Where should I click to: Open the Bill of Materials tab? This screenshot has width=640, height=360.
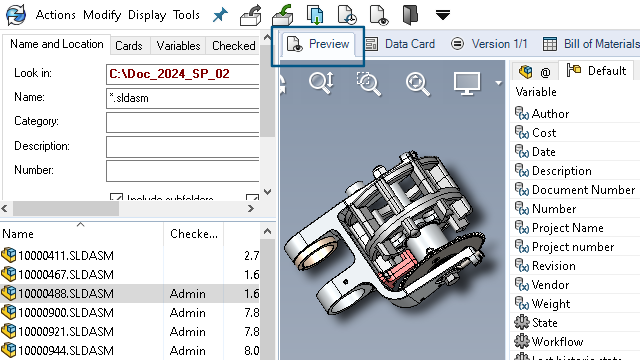591,44
